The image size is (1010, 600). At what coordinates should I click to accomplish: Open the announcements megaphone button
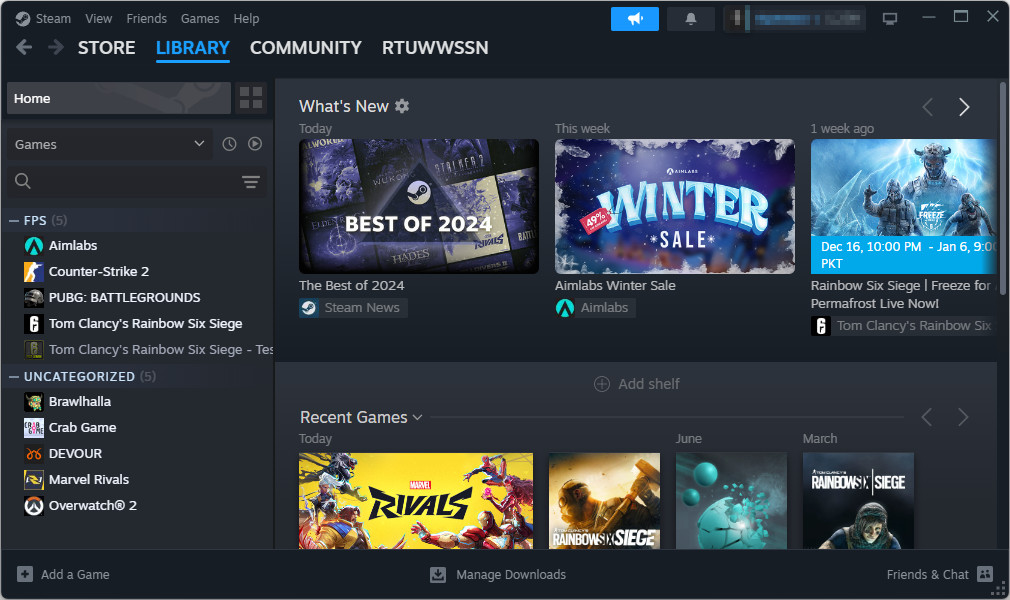634,19
